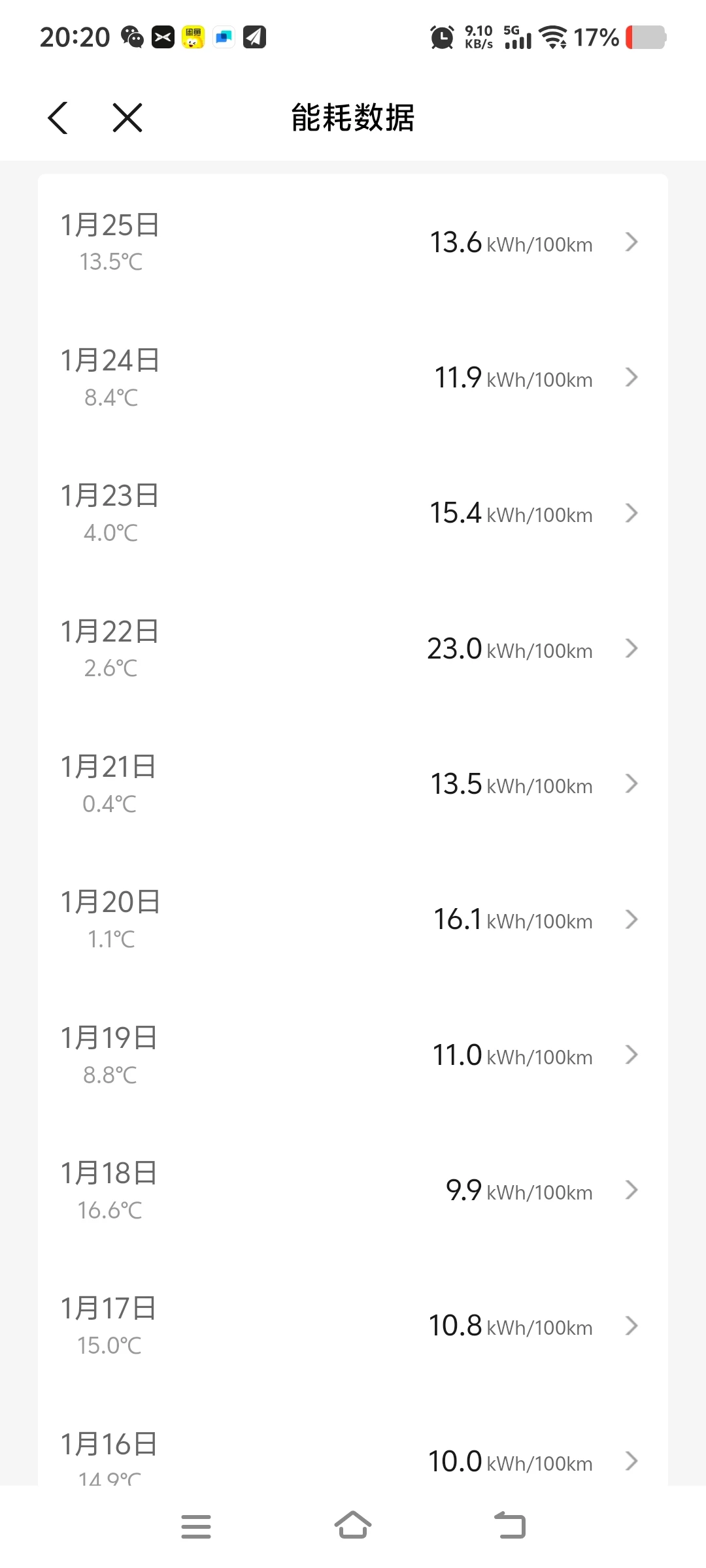Tap the paper plane notification icon

(x=254, y=37)
